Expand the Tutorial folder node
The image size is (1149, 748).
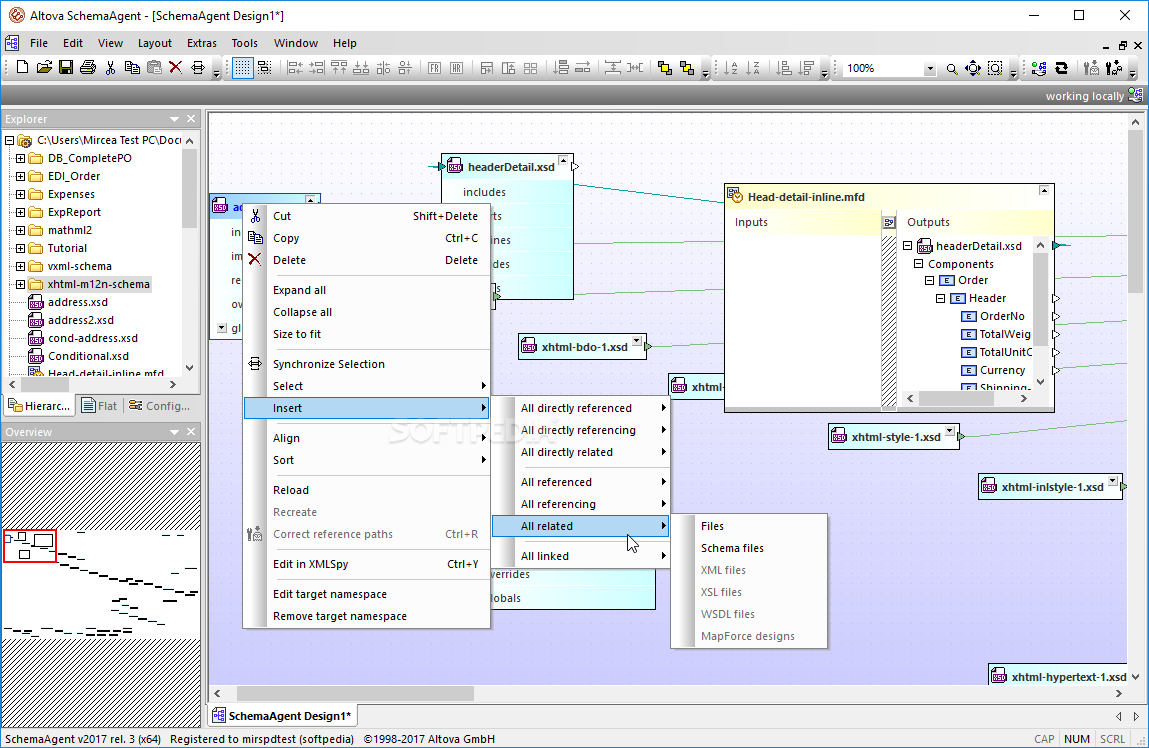coord(21,248)
